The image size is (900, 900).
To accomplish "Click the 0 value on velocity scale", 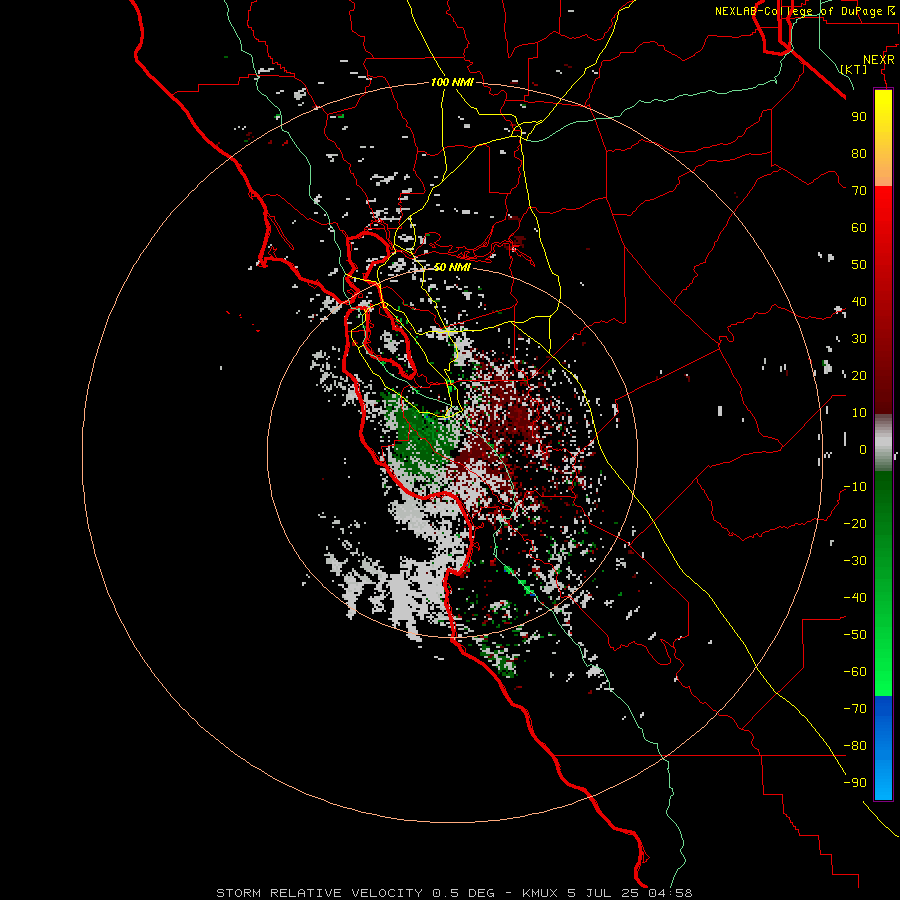I will [x=863, y=450].
